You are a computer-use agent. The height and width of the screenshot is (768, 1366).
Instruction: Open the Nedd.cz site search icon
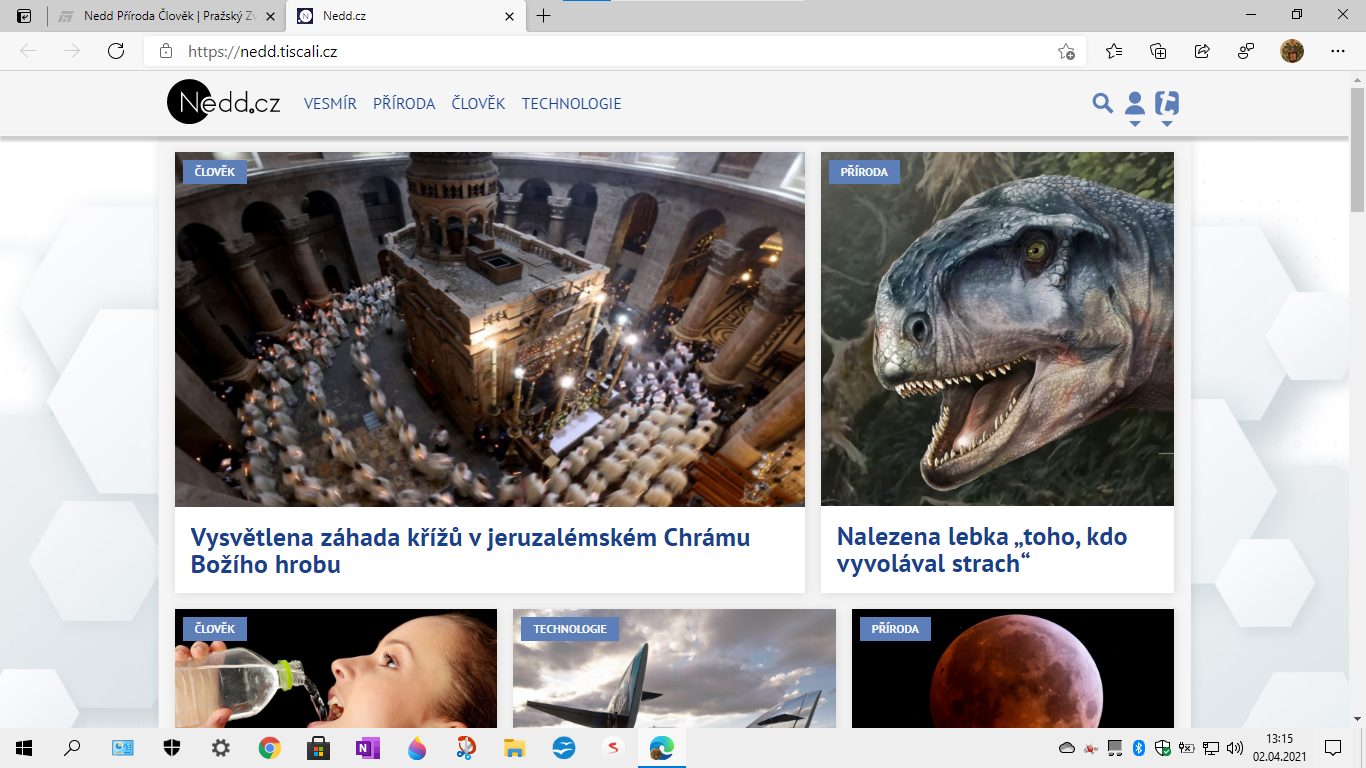coord(1102,103)
